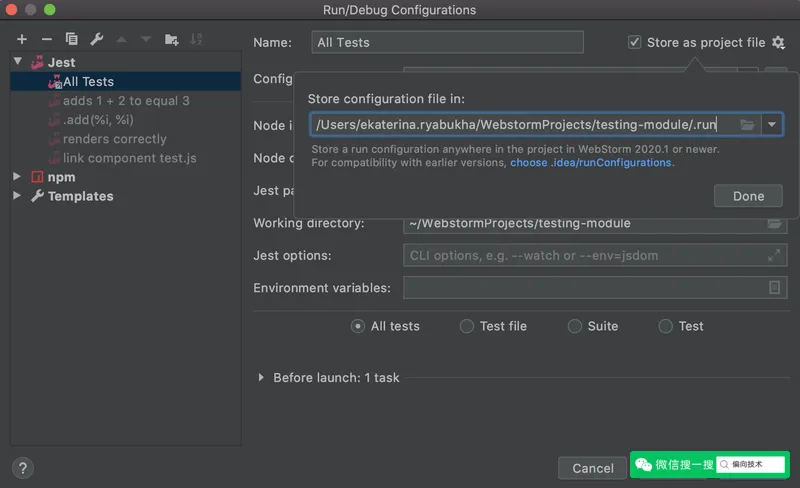
Task: Select the All tests radio button
Action: pos(358,326)
